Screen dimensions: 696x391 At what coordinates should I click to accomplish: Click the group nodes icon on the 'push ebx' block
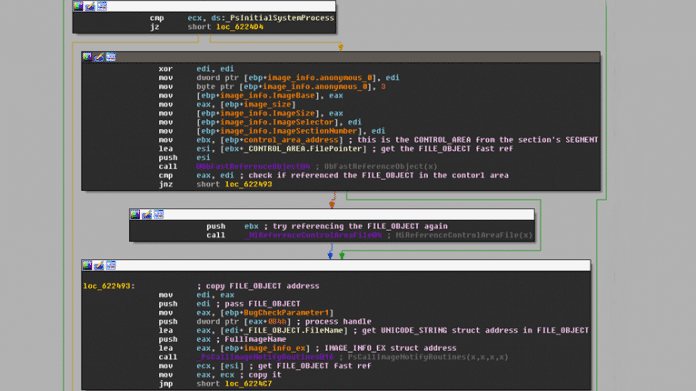coord(159,215)
